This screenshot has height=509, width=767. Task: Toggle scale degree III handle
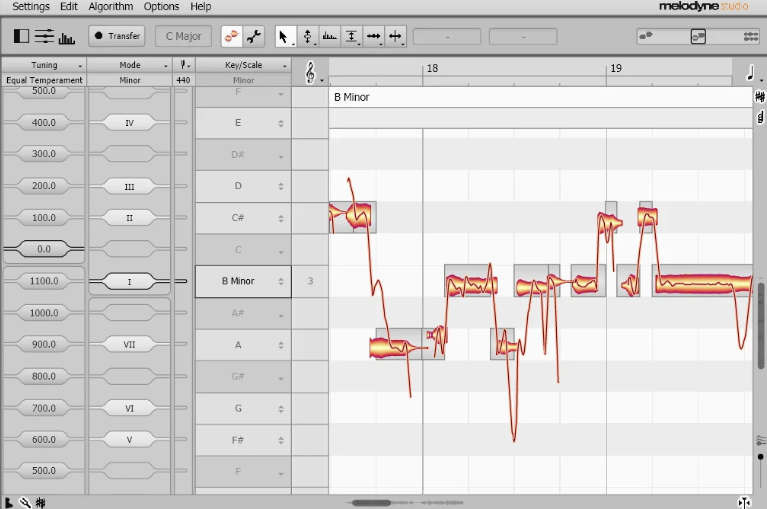click(x=130, y=186)
